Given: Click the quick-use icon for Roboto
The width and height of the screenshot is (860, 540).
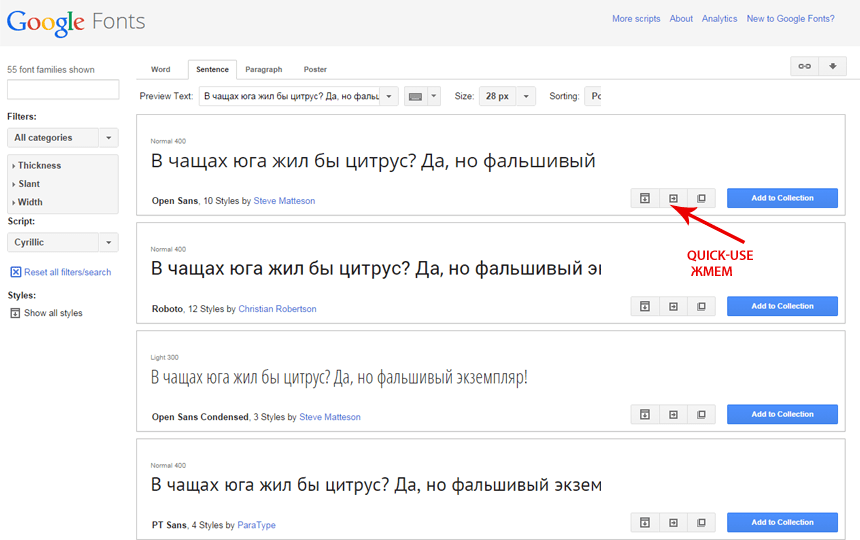Looking at the screenshot, I should [x=673, y=306].
